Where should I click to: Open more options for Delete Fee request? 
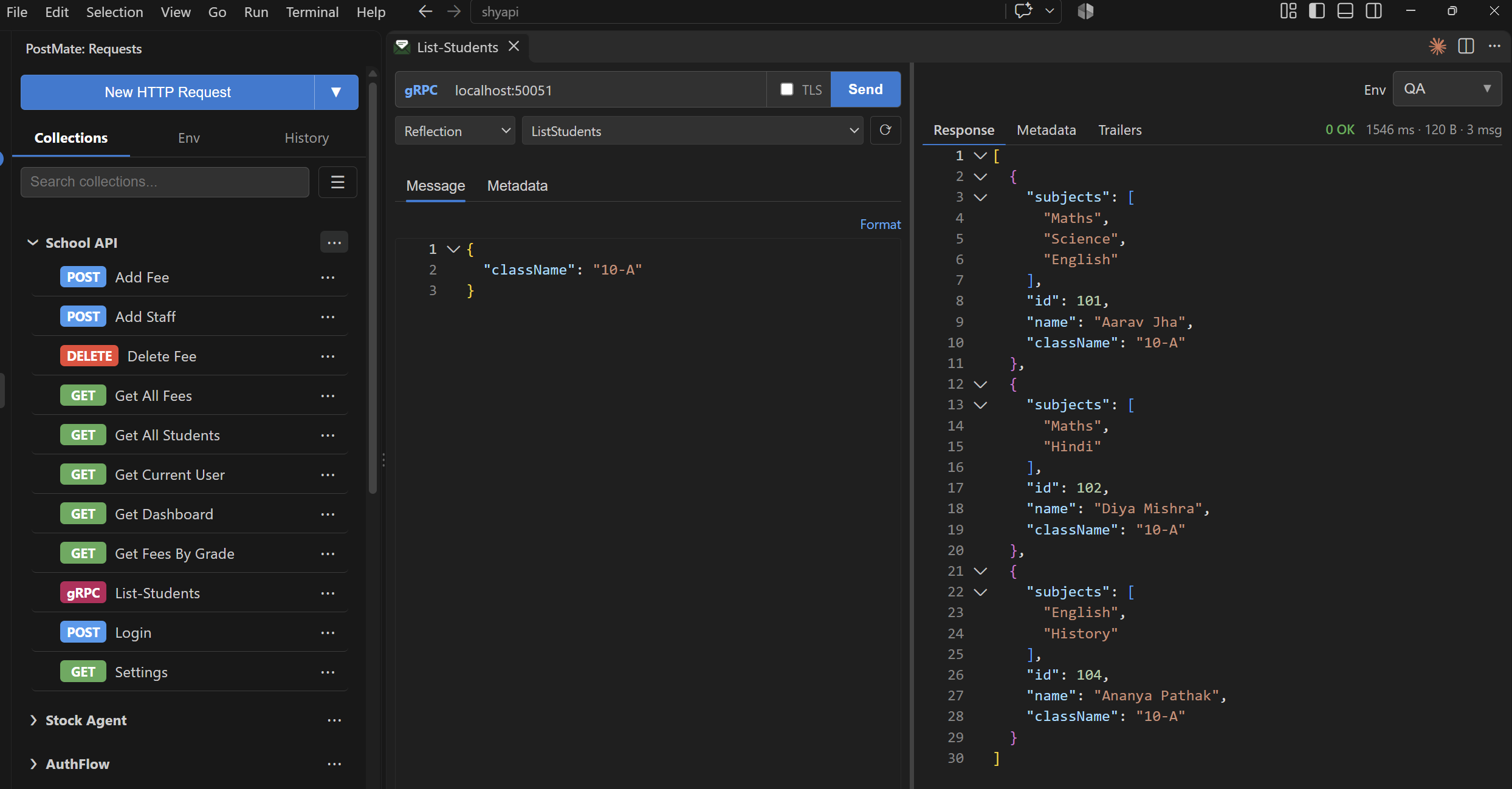[x=328, y=357]
